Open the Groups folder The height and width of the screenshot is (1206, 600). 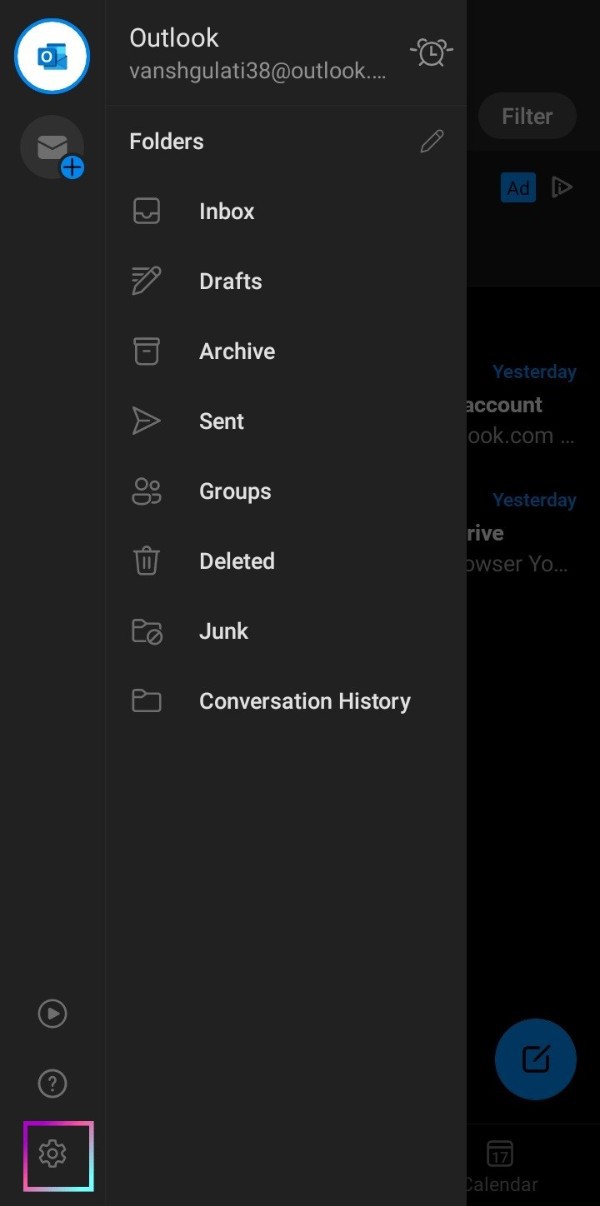286,491
